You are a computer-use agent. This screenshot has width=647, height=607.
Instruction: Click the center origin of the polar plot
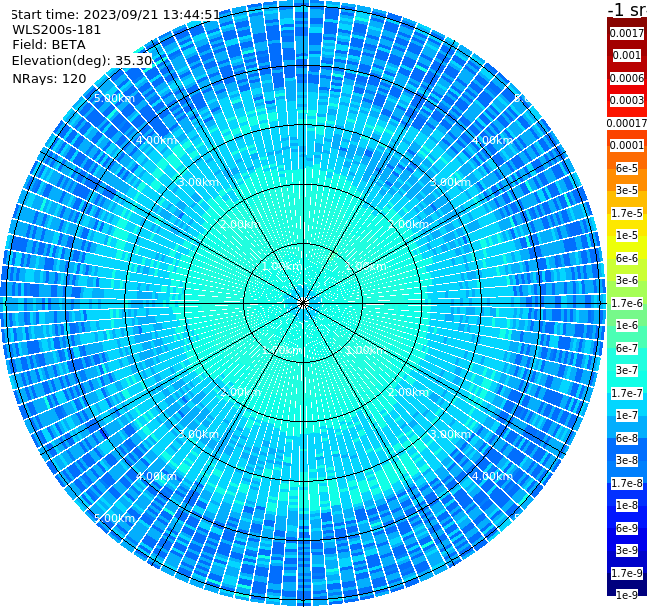(x=303, y=303)
